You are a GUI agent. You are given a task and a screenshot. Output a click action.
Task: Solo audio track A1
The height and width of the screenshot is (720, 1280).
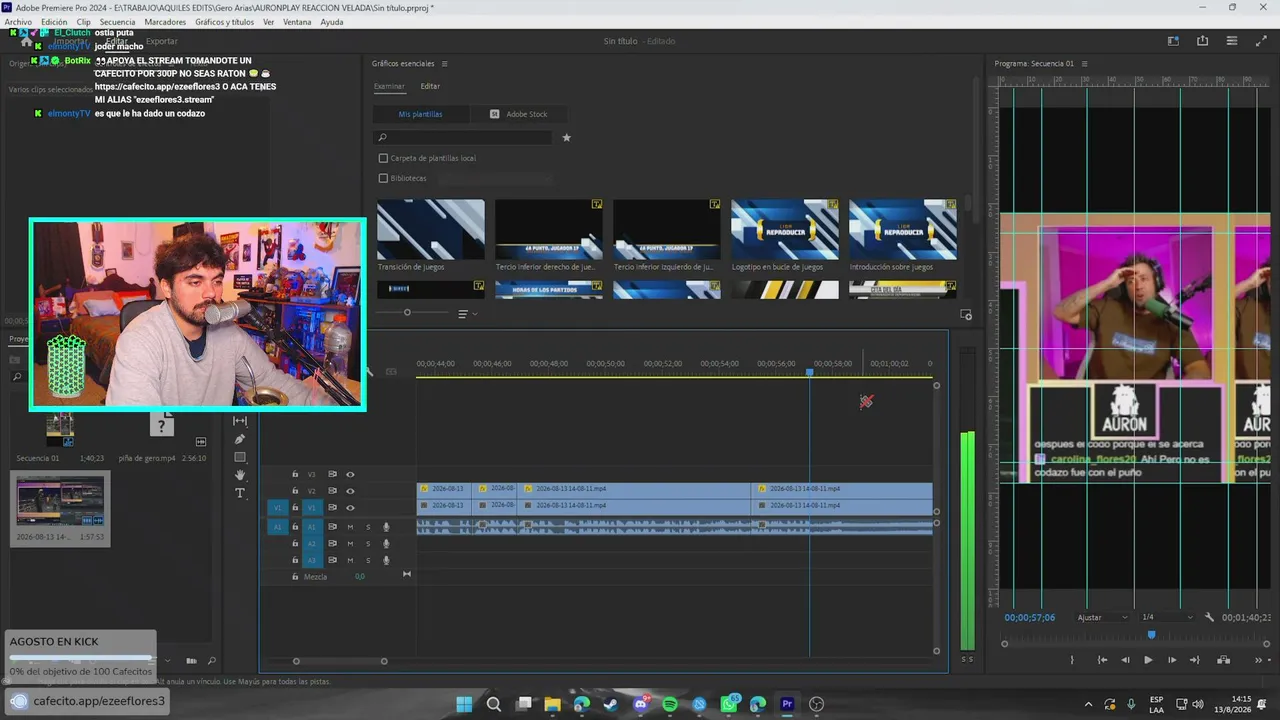click(x=368, y=527)
